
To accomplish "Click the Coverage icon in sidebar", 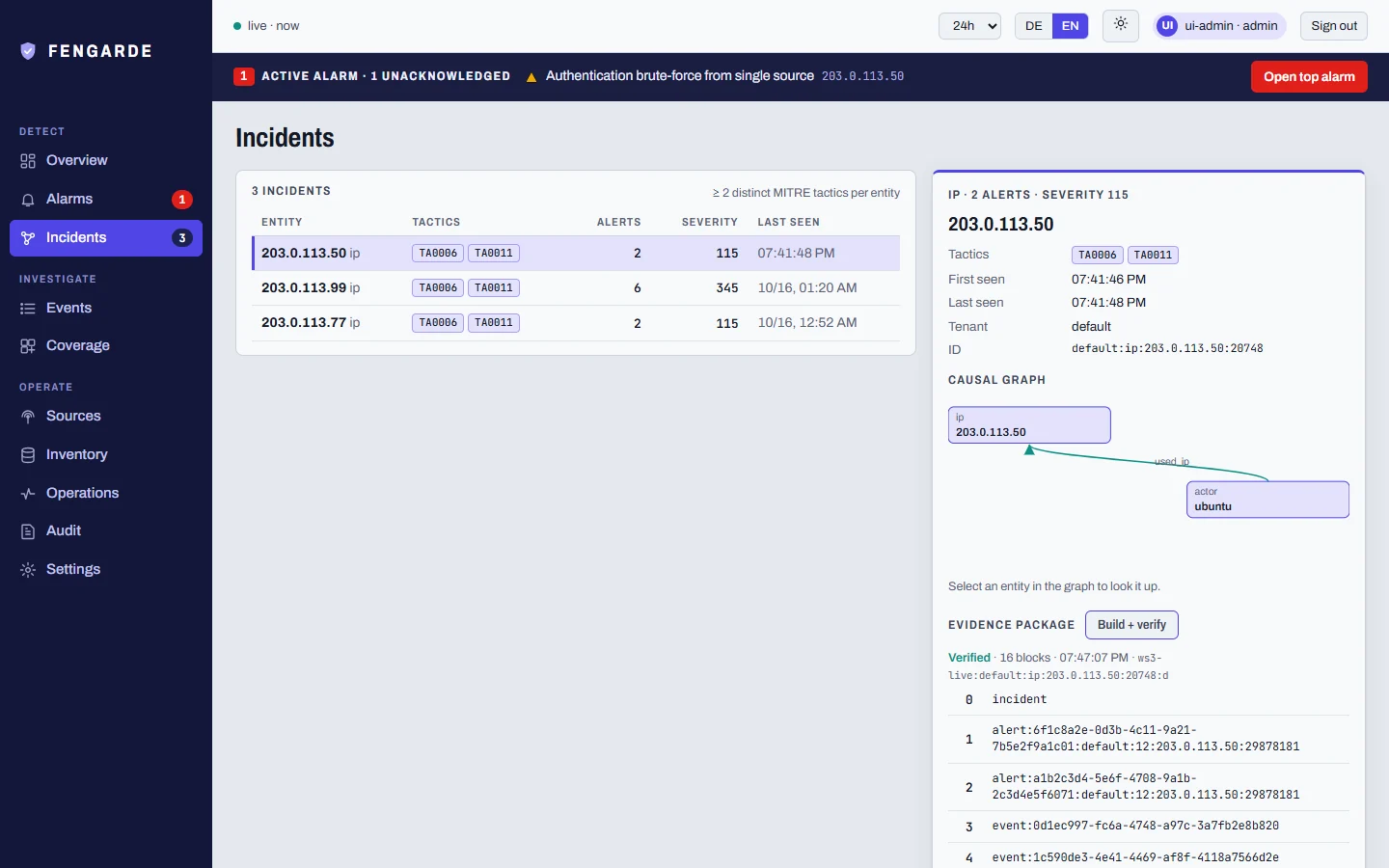I will tap(28, 346).
